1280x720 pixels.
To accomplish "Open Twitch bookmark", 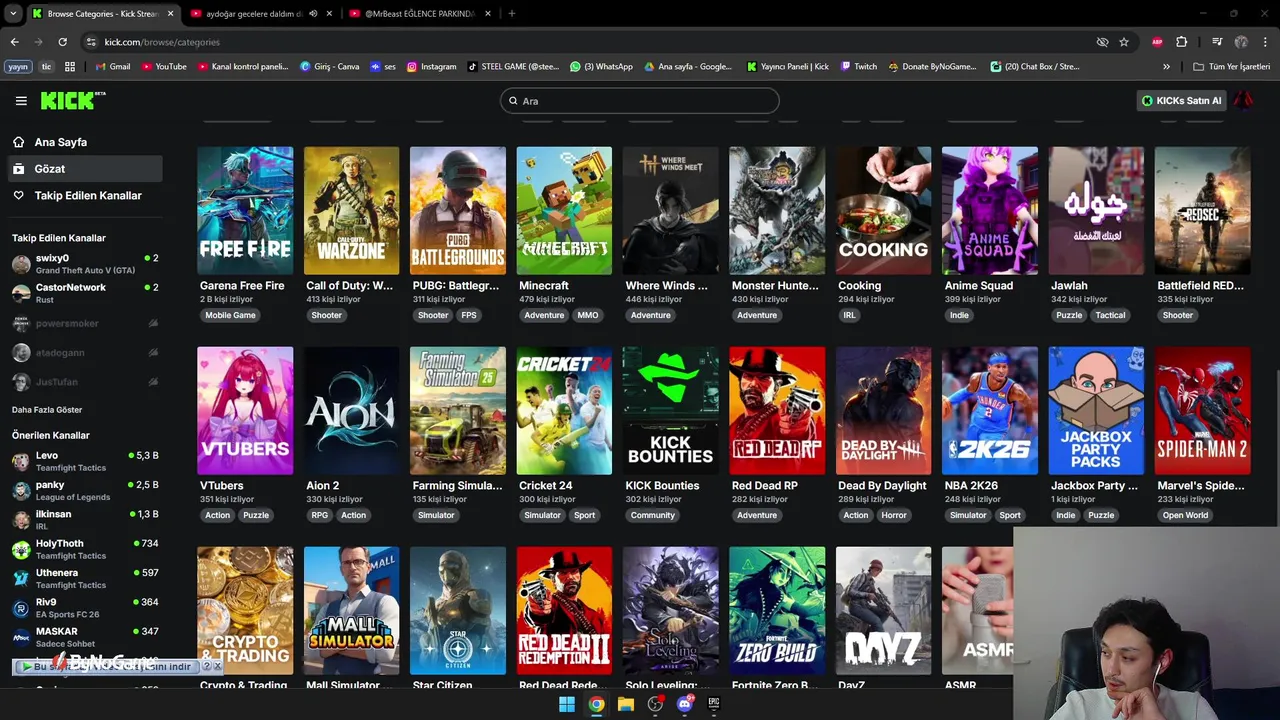I will coord(859,67).
